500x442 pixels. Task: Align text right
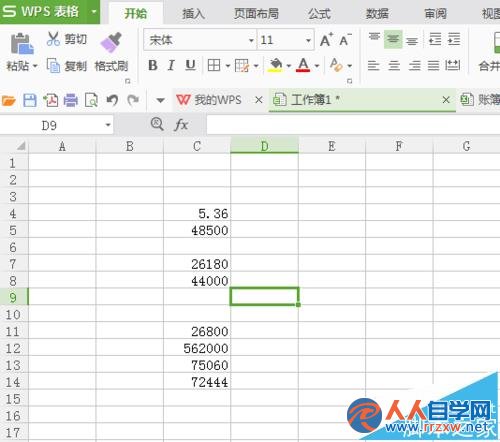coord(414,65)
